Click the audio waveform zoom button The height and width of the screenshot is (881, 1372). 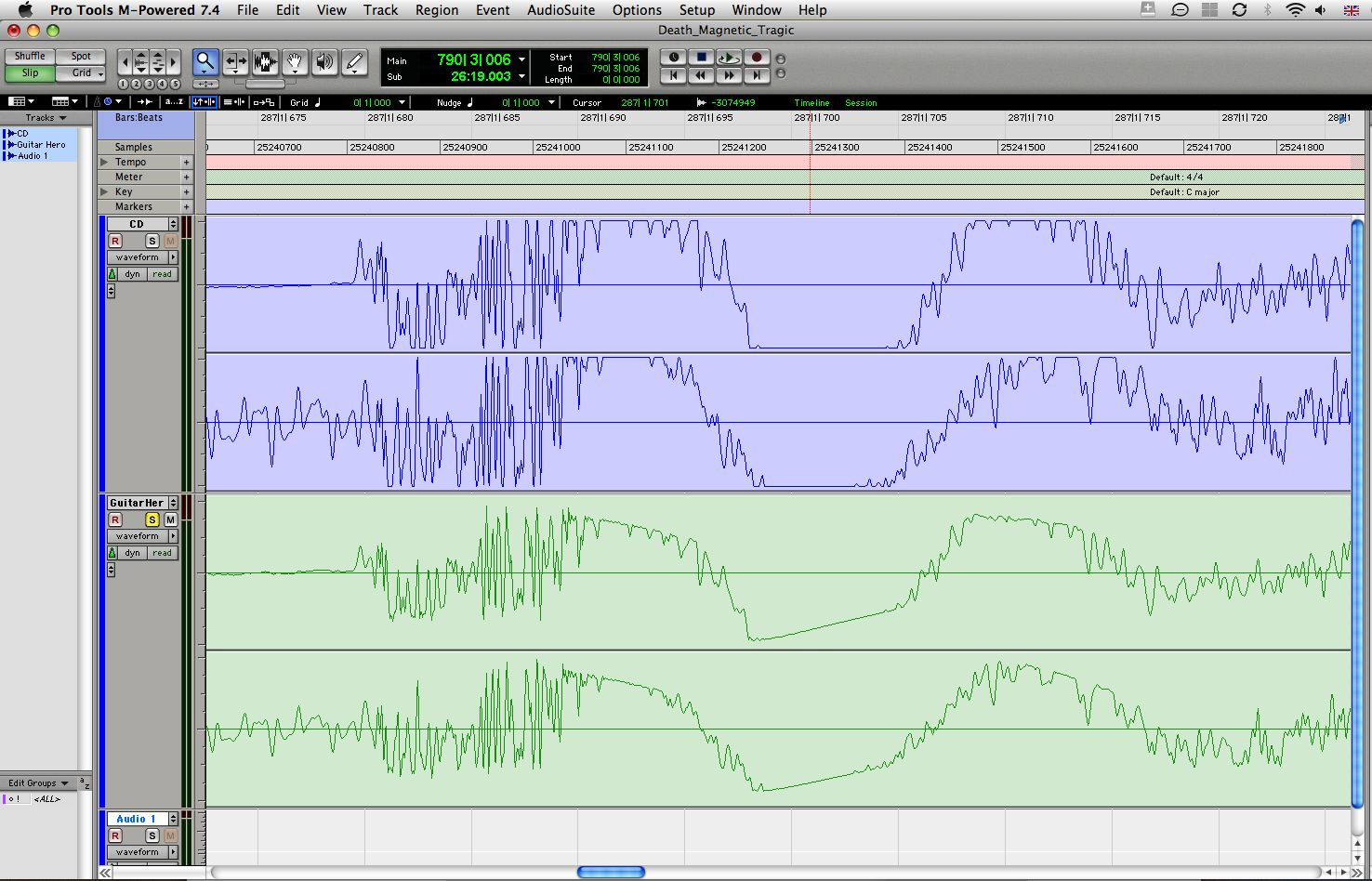tap(140, 63)
